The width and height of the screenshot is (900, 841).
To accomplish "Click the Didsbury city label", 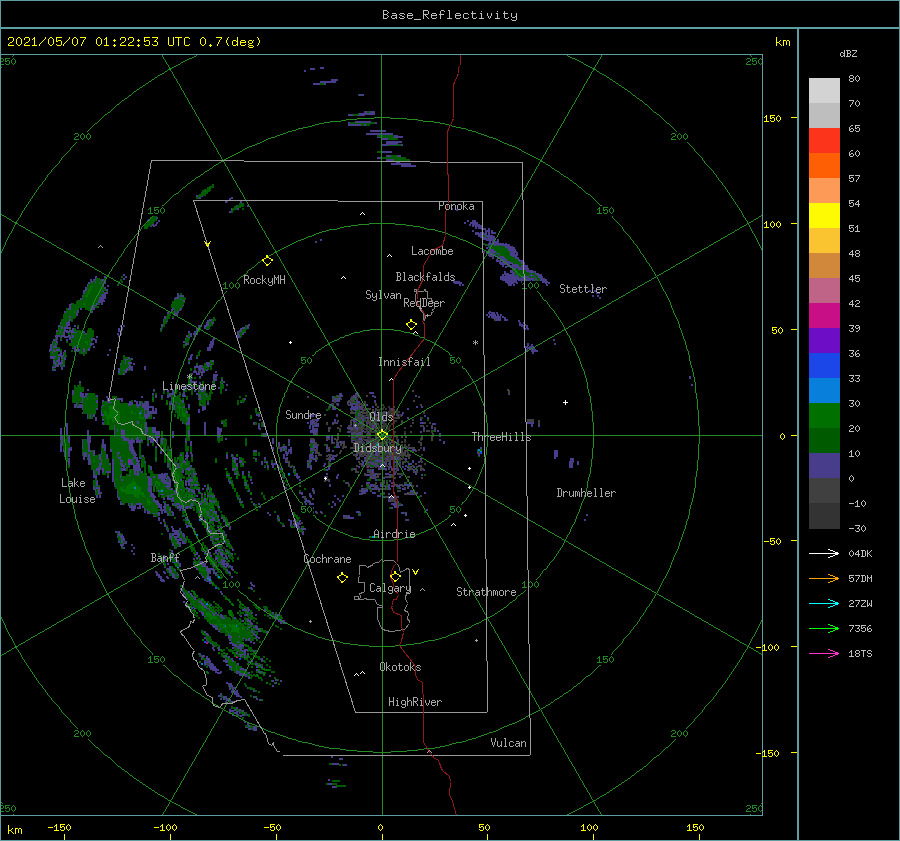I will 377,448.
